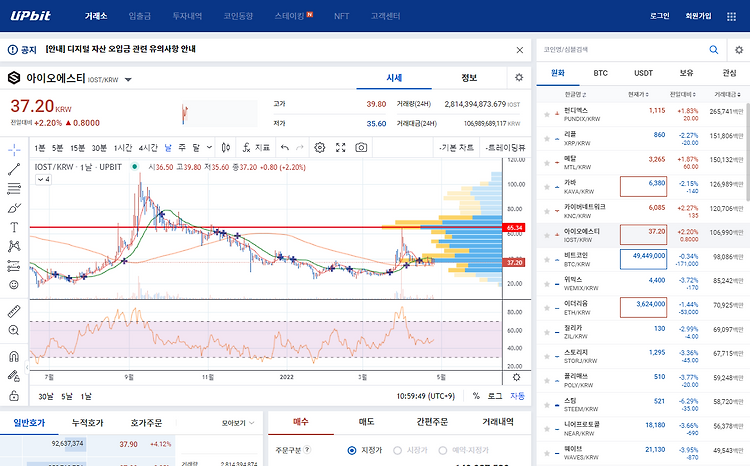
Task: Open the 입출금 menu
Action: 140,16
